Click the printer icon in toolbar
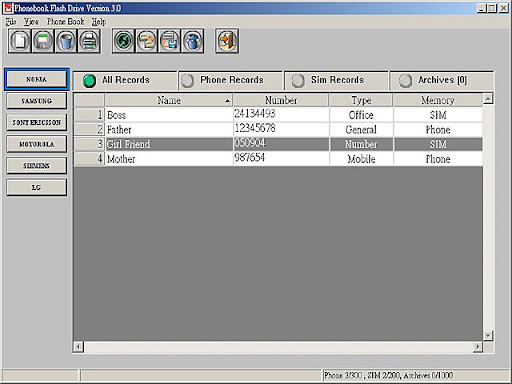Screen dimensions: 512x384 click(x=89, y=41)
